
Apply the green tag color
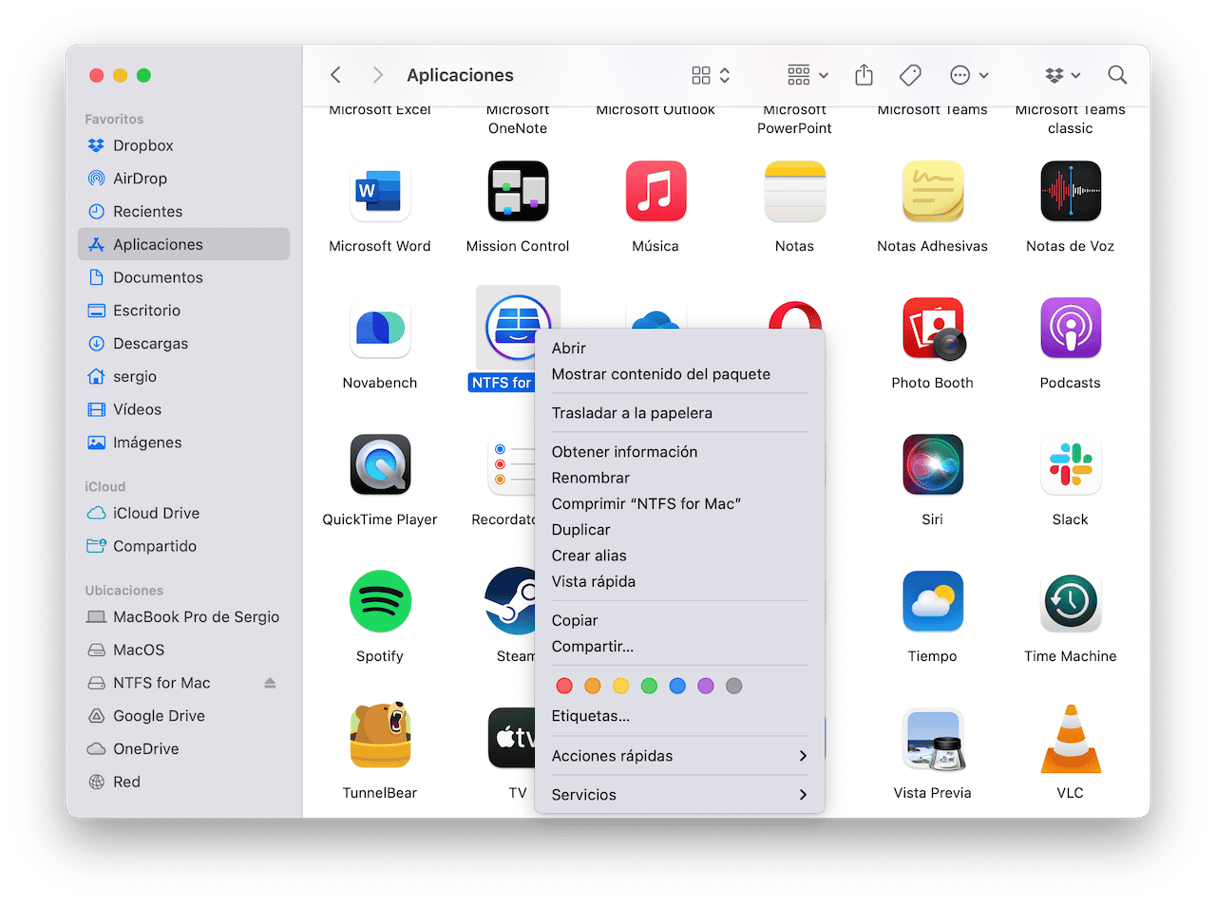point(649,686)
